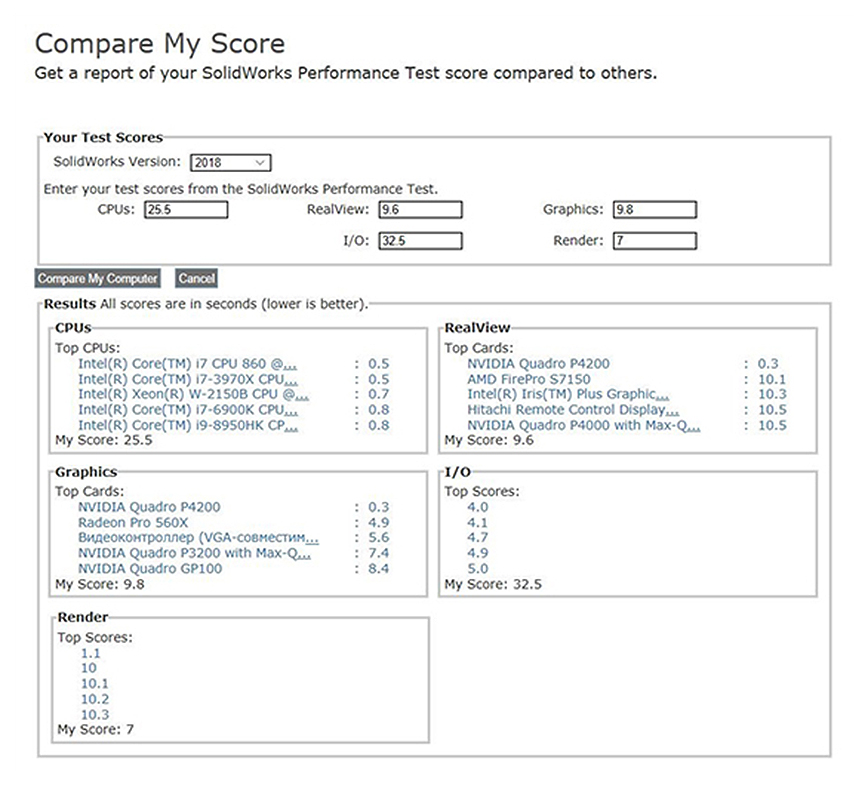Click the 'Compare My Score' heading
The width and height of the screenshot is (868, 785).
[160, 44]
